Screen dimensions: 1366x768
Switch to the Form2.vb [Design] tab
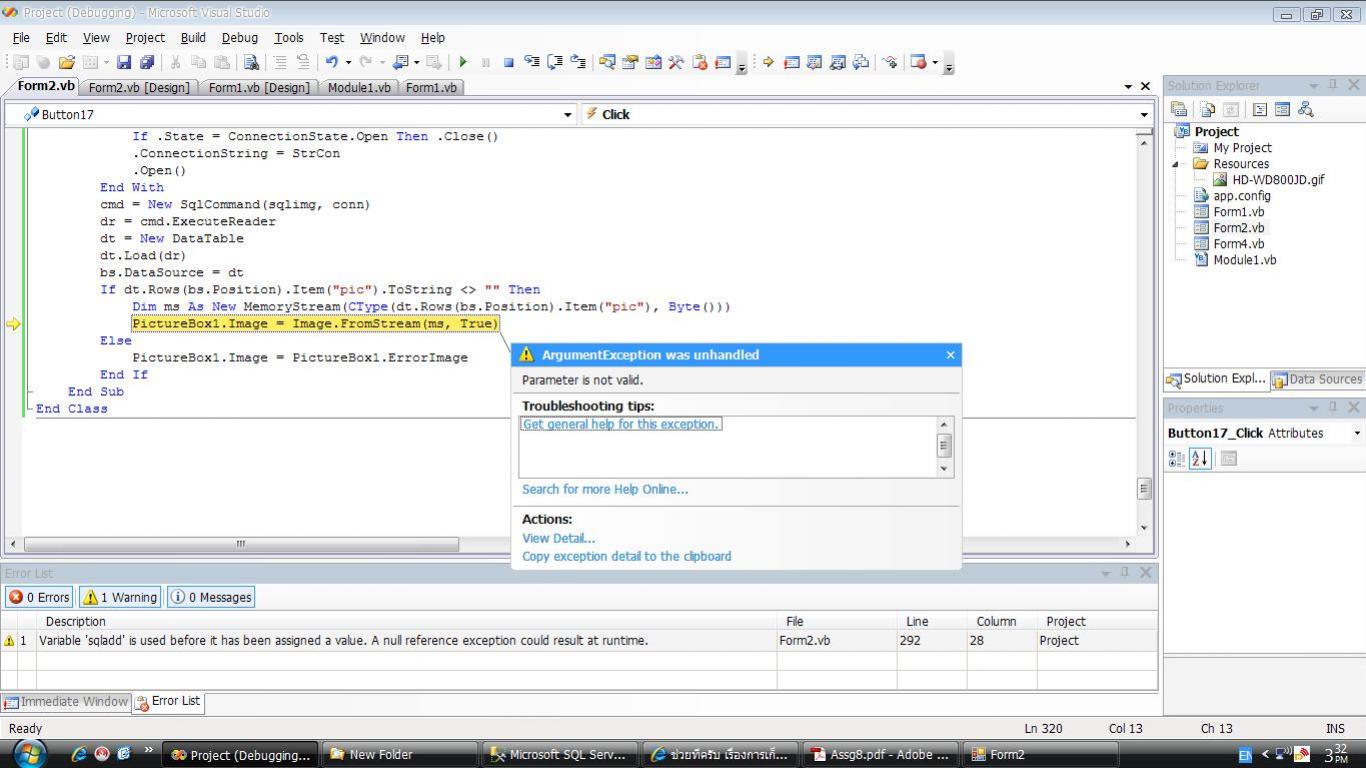tap(139, 88)
